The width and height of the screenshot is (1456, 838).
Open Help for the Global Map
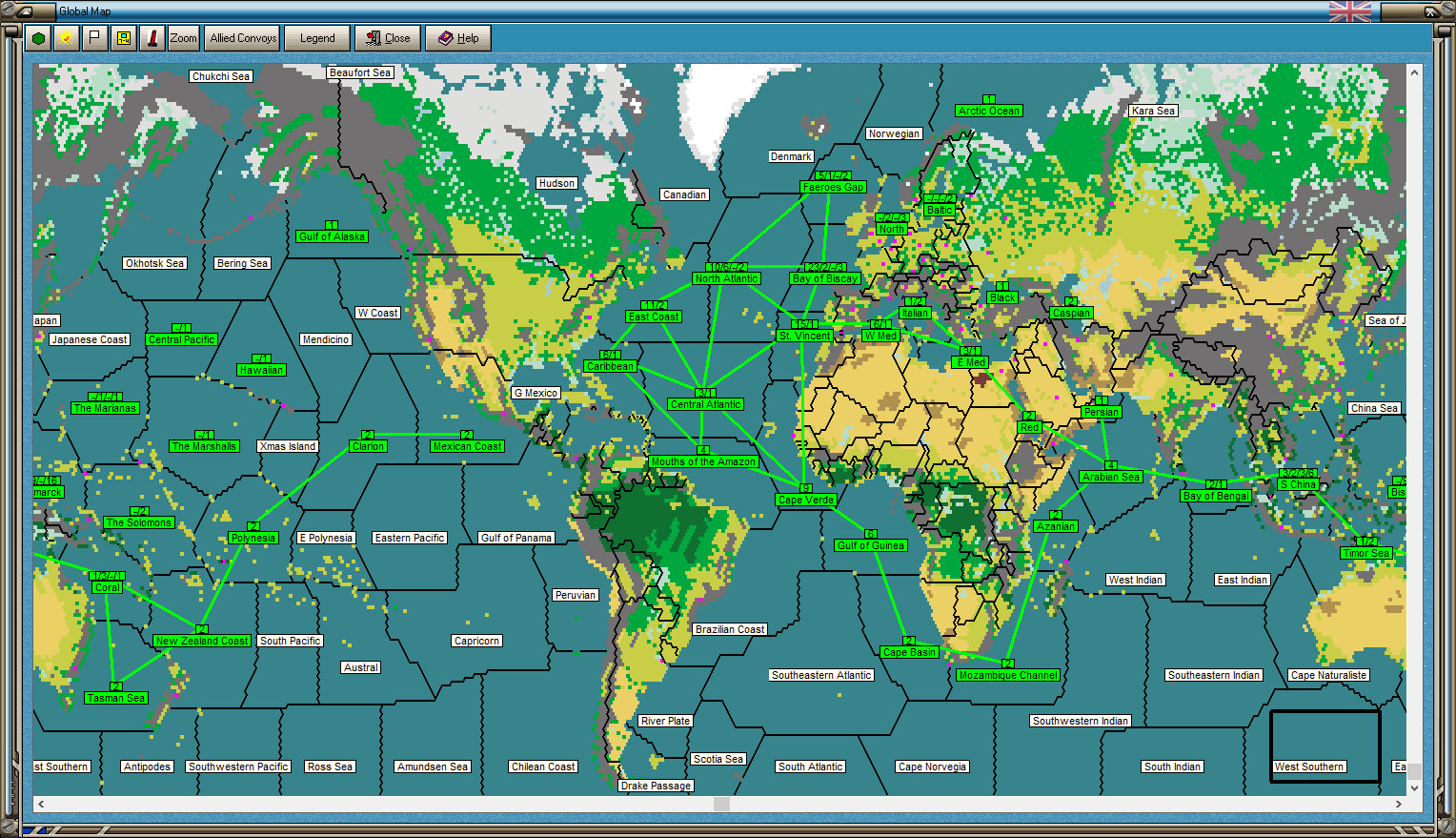[458, 38]
